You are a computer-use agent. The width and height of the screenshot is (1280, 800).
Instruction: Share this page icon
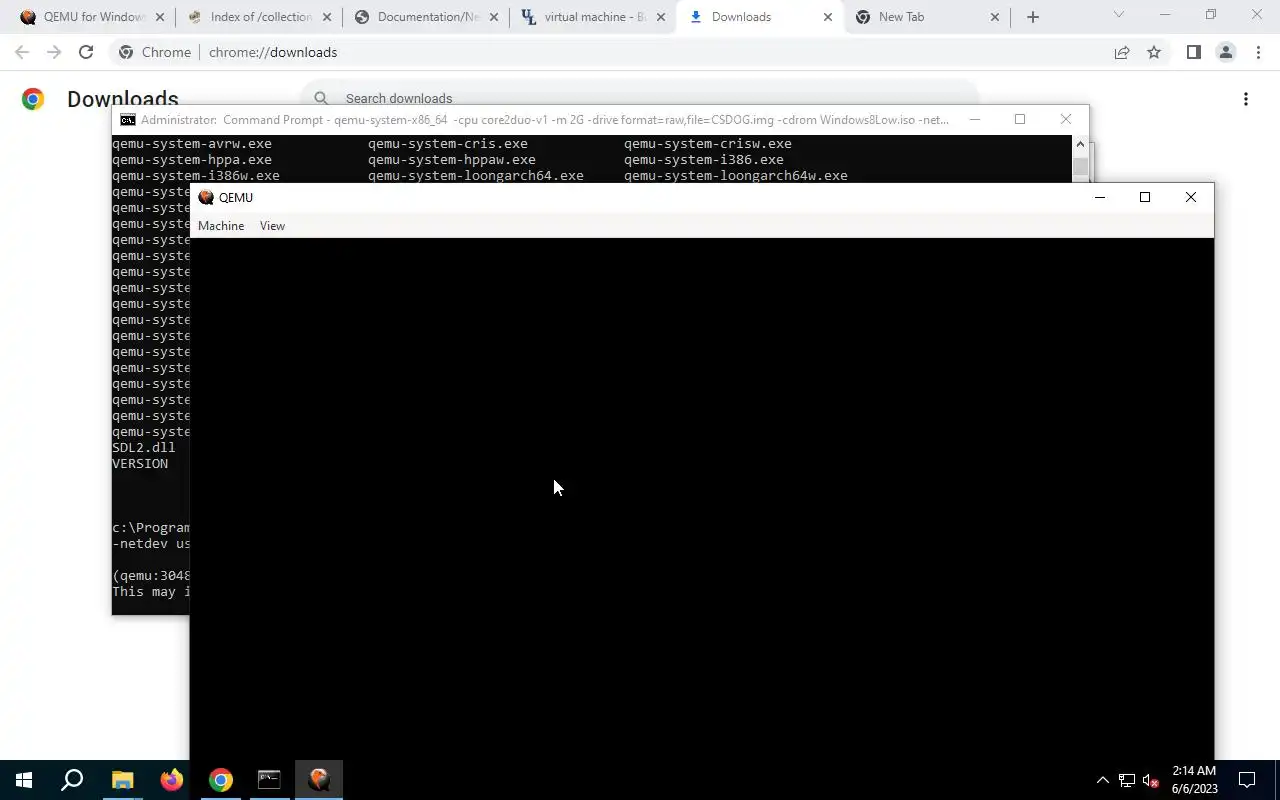[1122, 52]
